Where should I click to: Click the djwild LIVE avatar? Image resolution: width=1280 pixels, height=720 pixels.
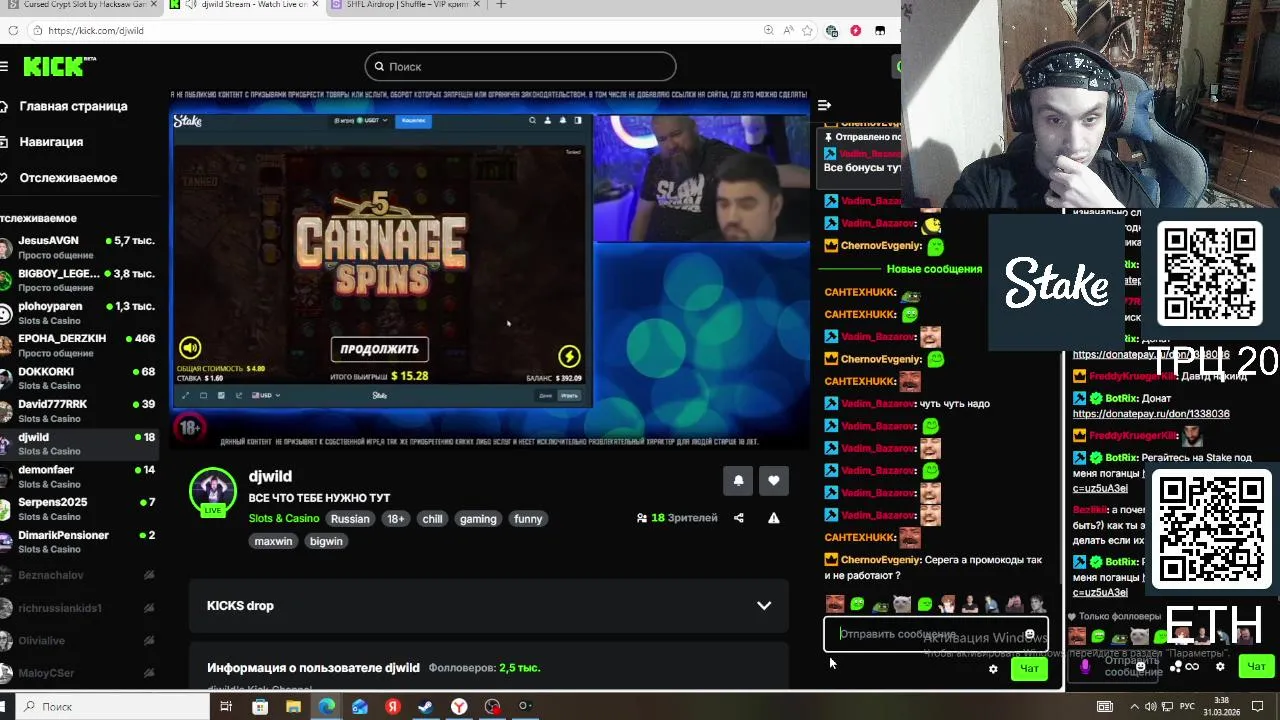(213, 491)
